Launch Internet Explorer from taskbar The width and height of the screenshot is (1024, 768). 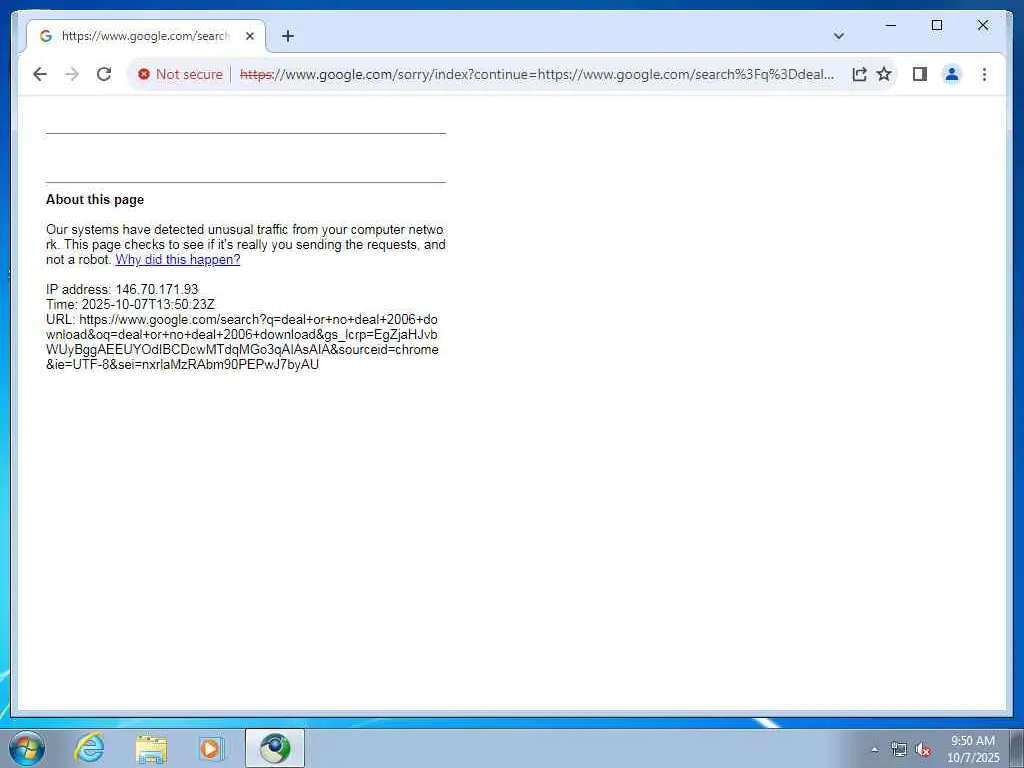[89, 748]
